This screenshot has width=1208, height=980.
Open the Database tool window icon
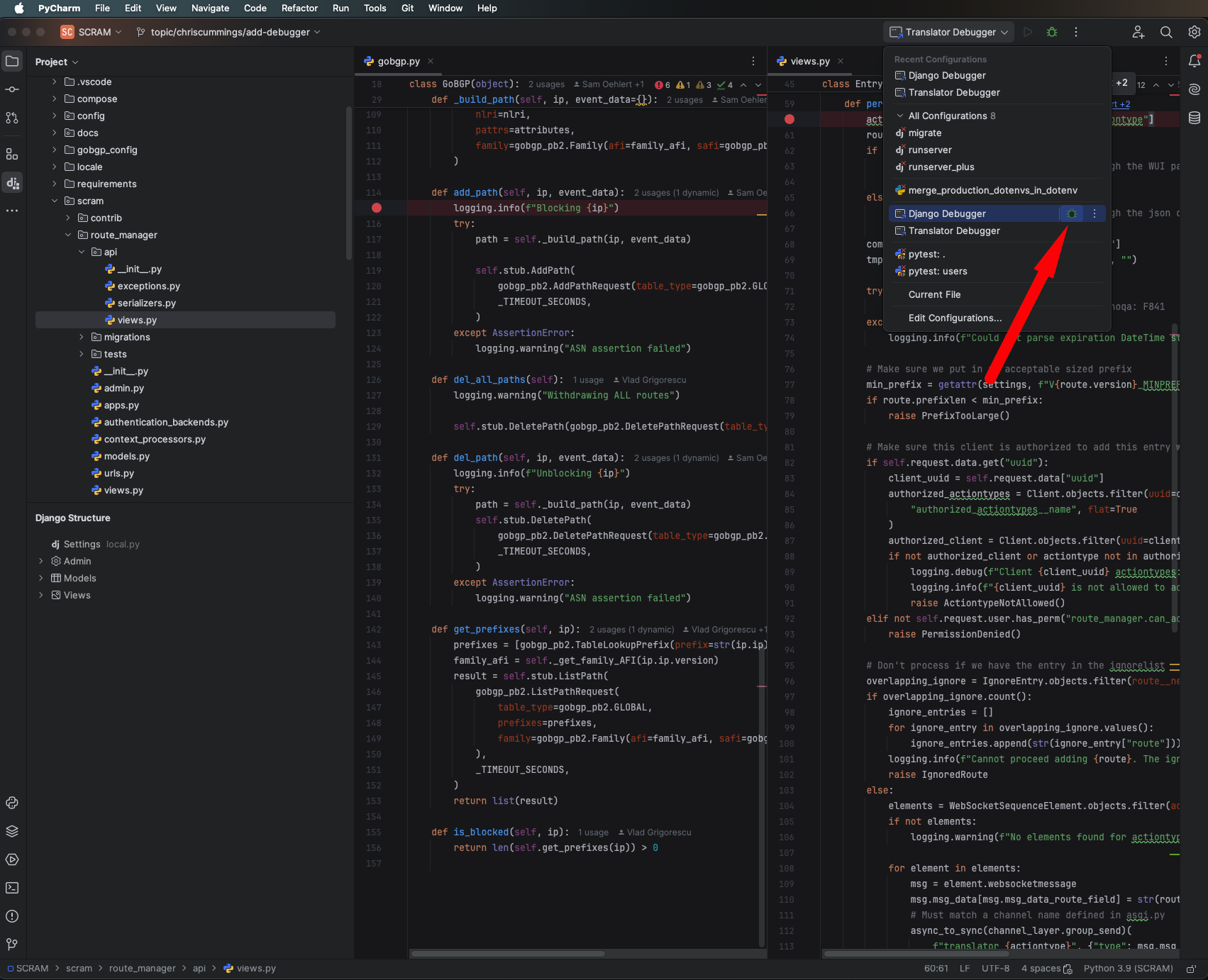(x=1195, y=118)
